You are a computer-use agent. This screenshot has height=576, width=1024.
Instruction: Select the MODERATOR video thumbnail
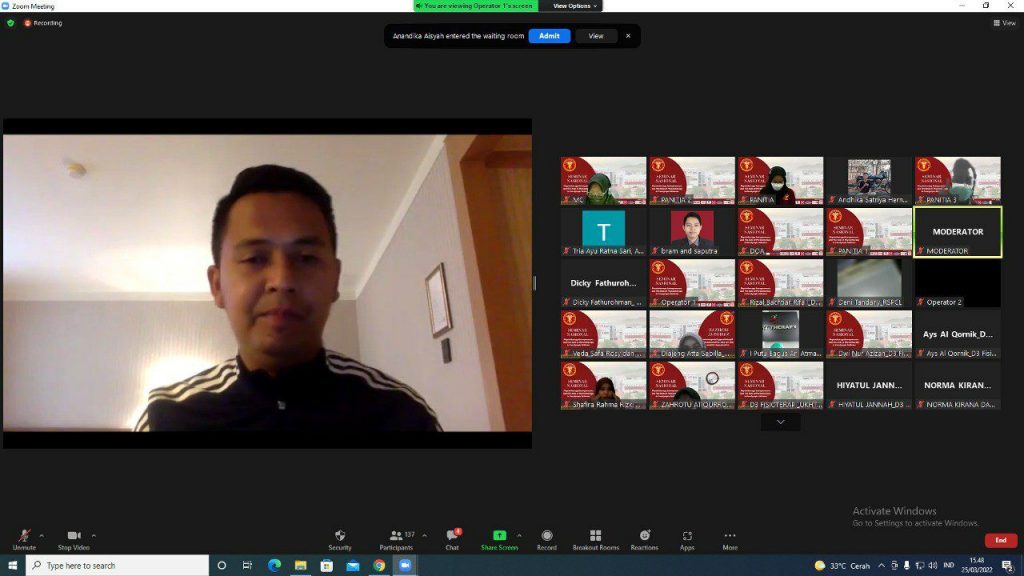click(x=957, y=232)
